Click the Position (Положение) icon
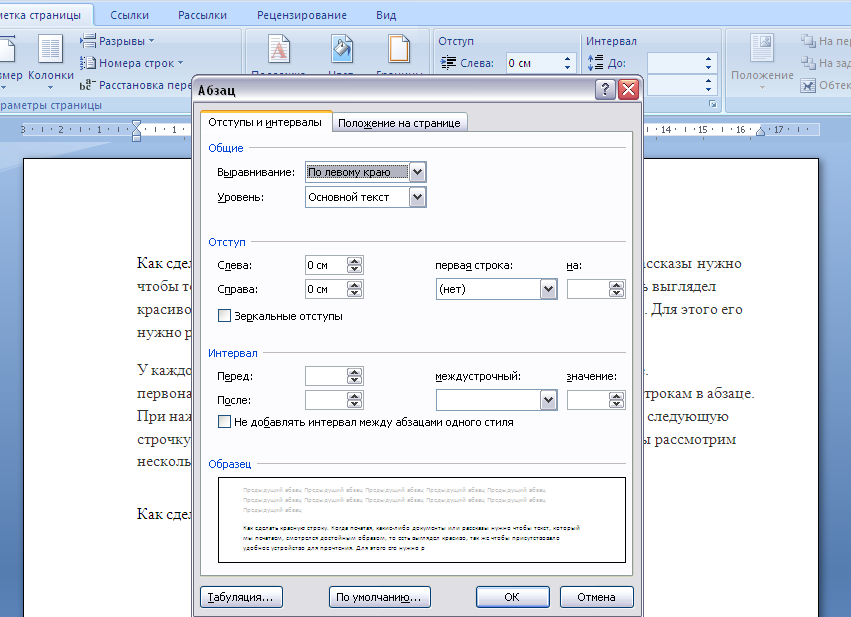The height and width of the screenshot is (617, 851). click(x=763, y=50)
